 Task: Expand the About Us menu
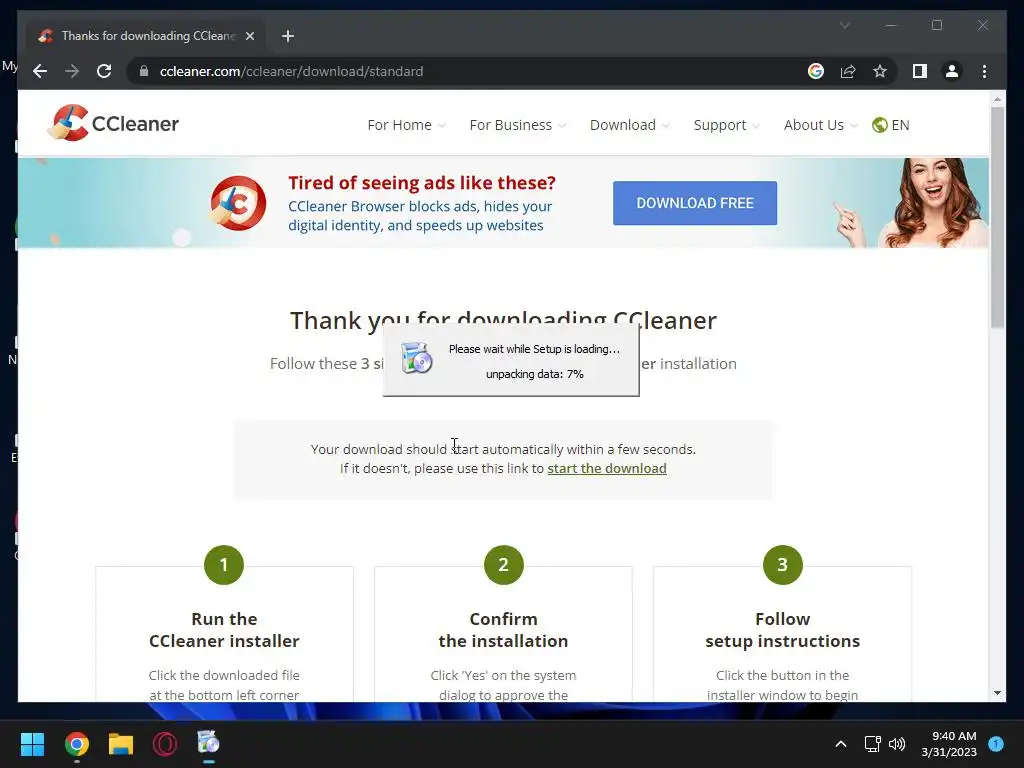820,125
